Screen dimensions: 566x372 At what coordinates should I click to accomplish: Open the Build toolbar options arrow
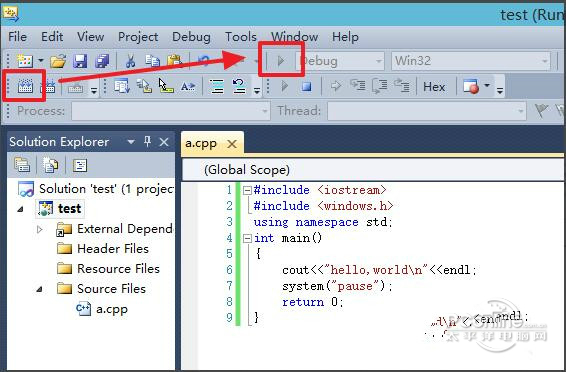(x=94, y=91)
